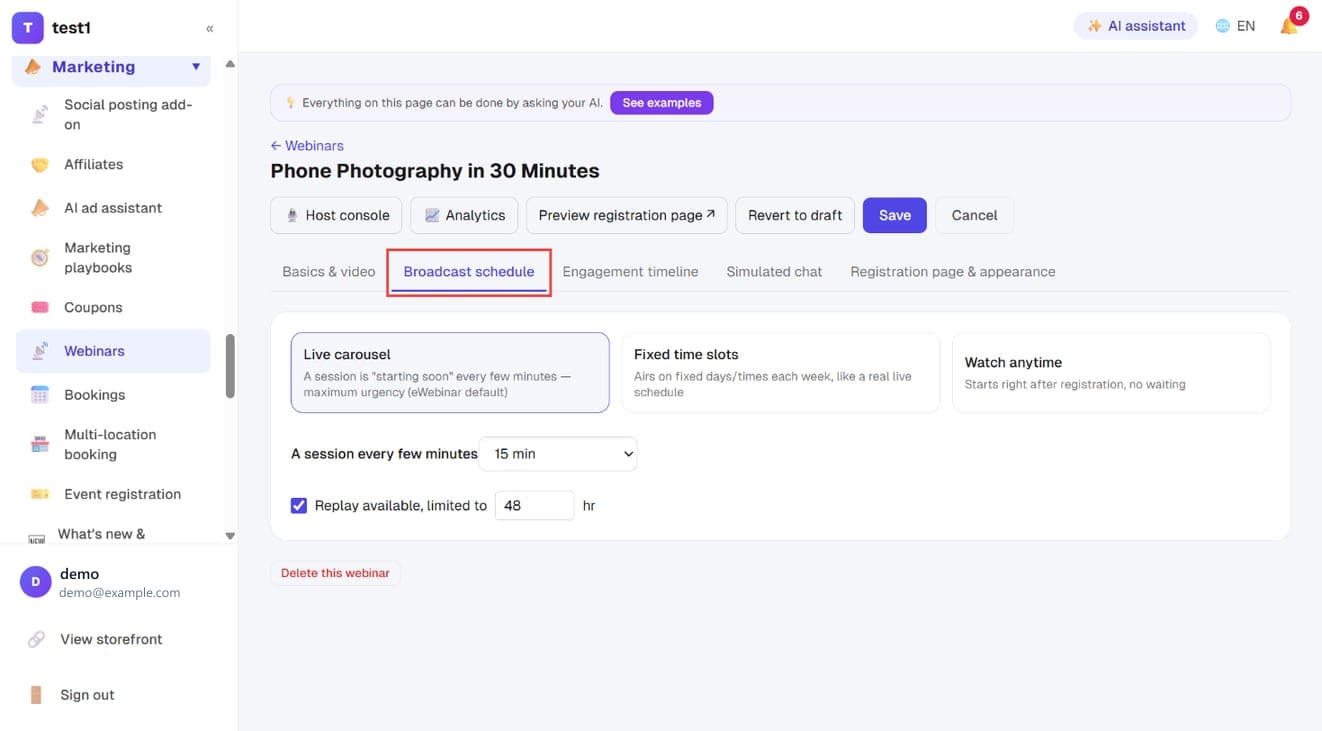Click See examples button
1322x731 pixels.
(x=662, y=103)
